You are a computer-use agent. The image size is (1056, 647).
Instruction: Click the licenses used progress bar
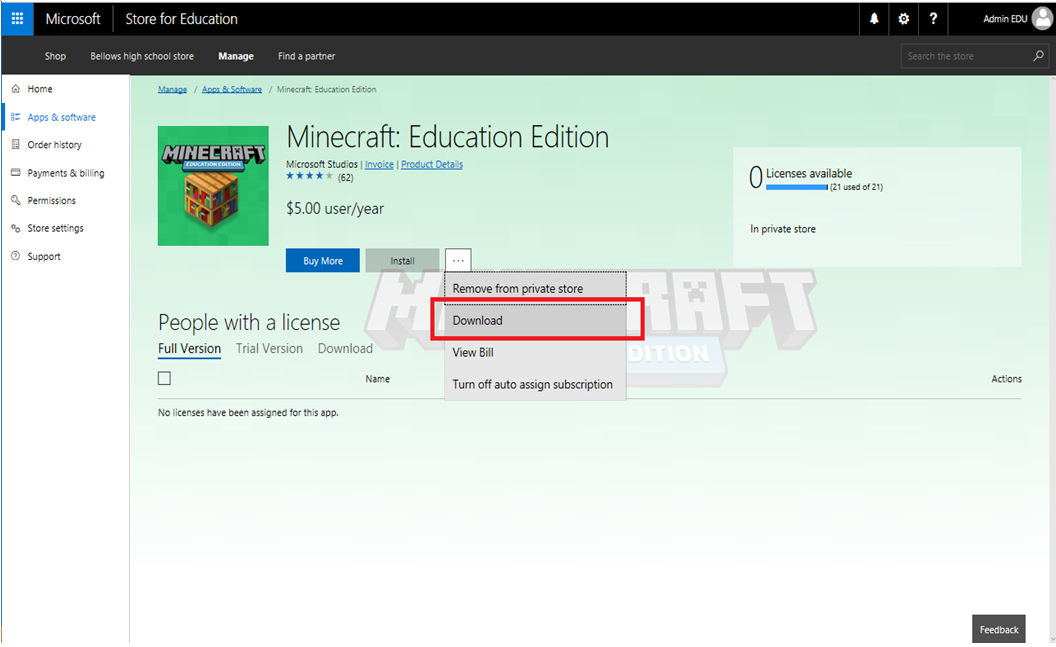(797, 187)
